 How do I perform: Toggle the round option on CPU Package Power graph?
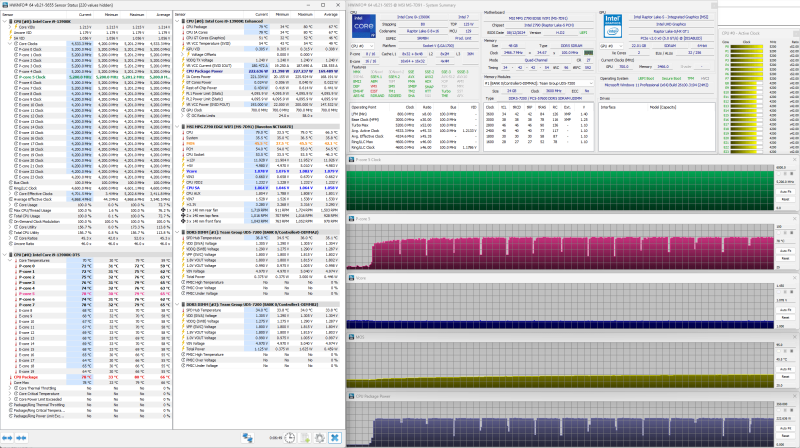pos(780,411)
